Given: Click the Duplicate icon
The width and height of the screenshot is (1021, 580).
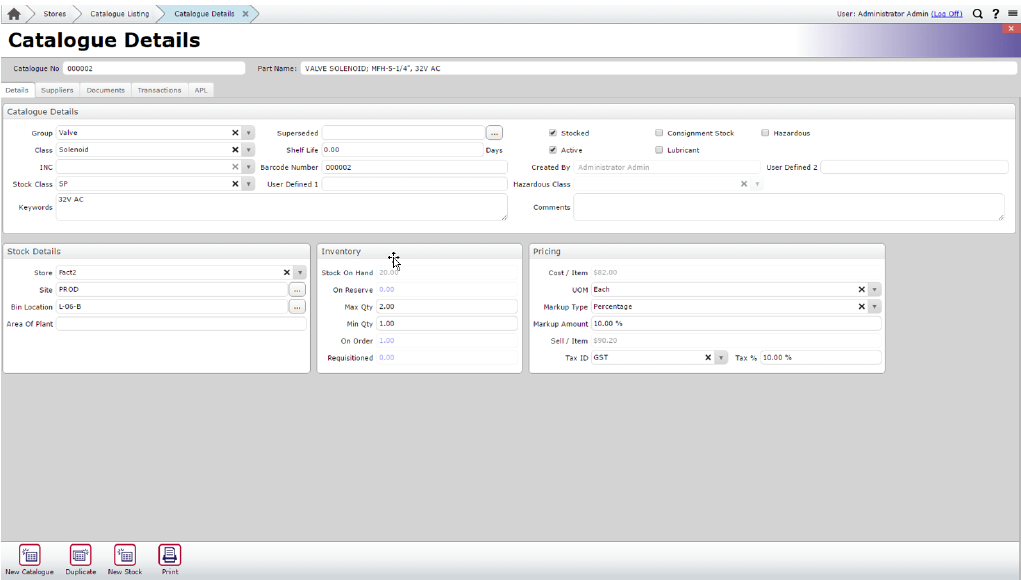Looking at the screenshot, I should click(81, 556).
